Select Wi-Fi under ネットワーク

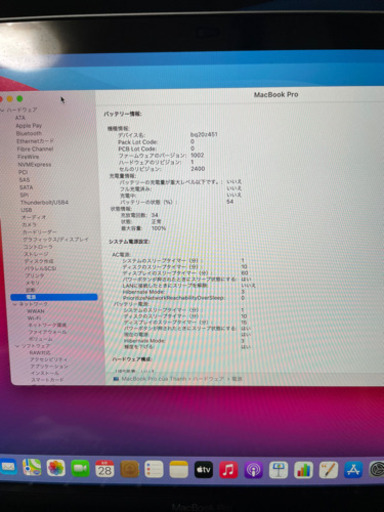pyautogui.click(x=35, y=318)
